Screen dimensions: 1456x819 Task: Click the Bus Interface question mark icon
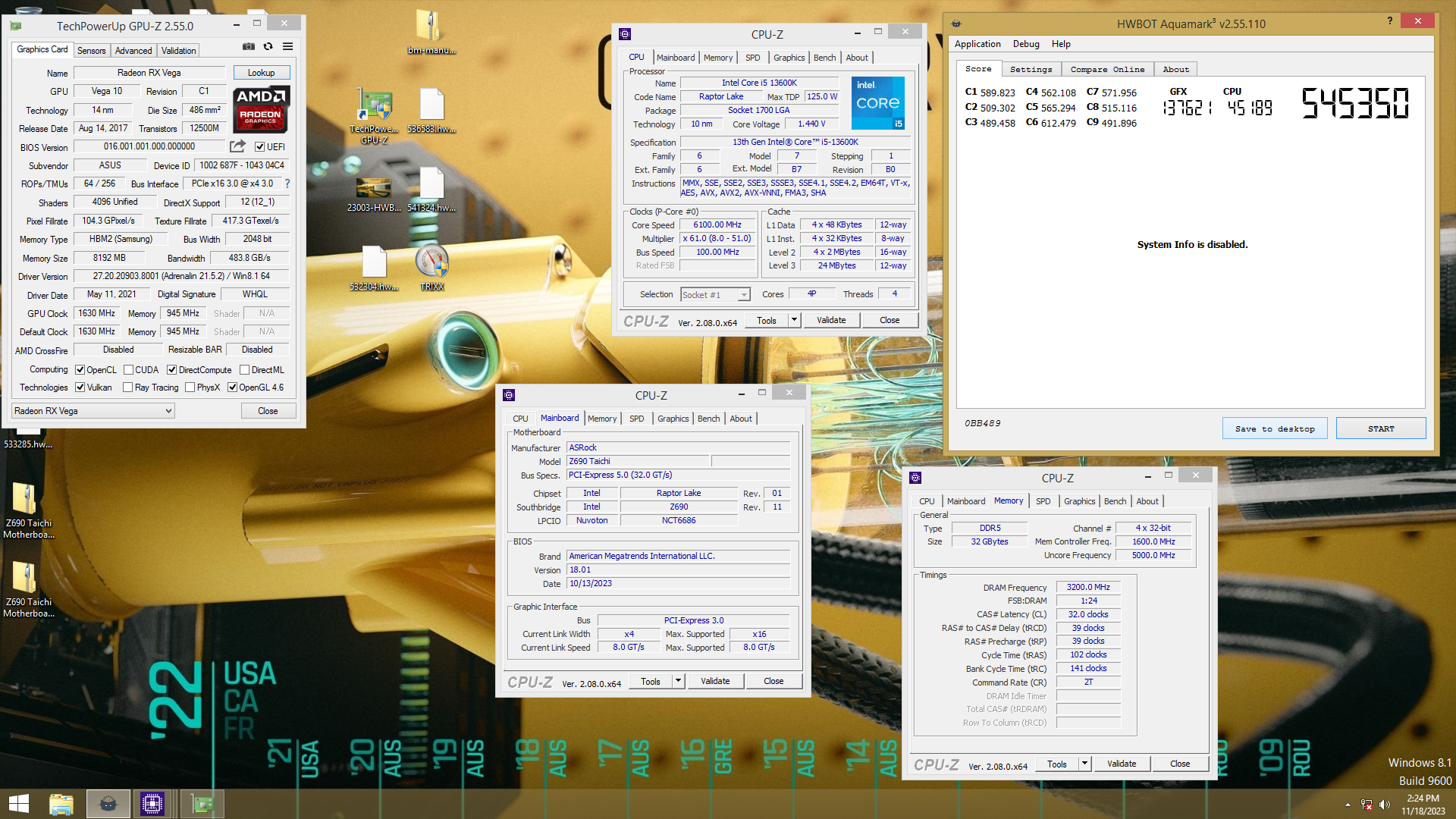tap(287, 184)
